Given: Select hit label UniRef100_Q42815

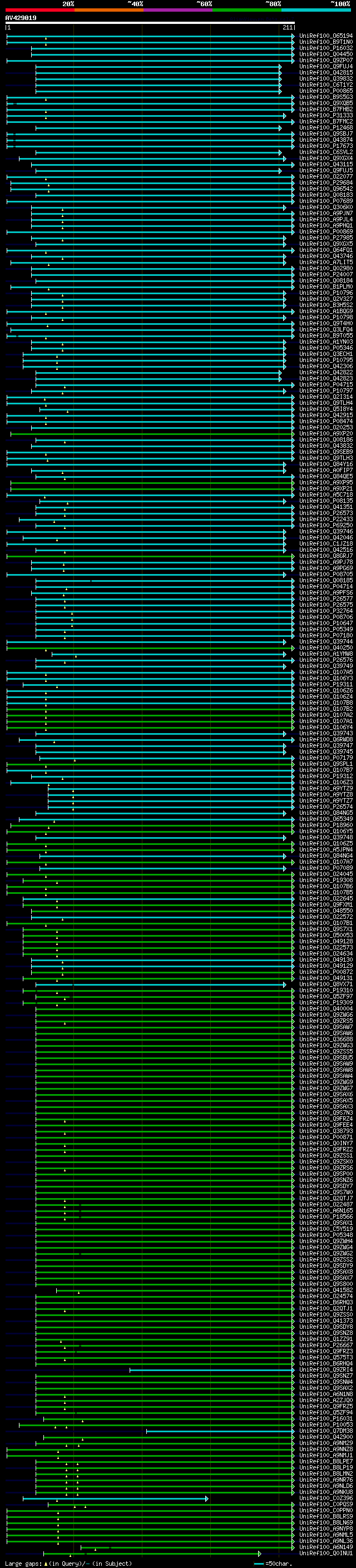Looking at the screenshot, I should (326, 72).
